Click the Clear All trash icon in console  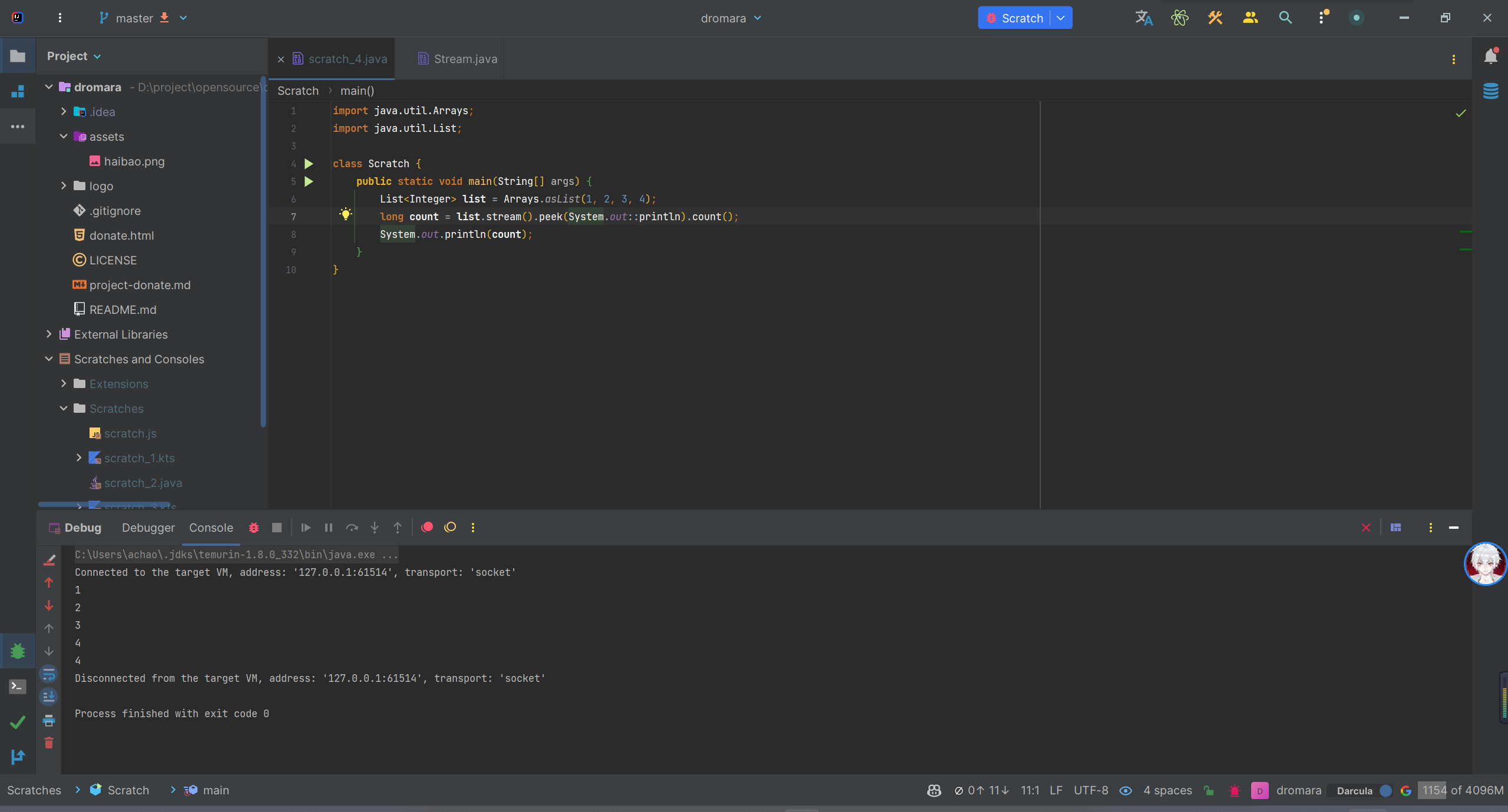pyautogui.click(x=49, y=743)
